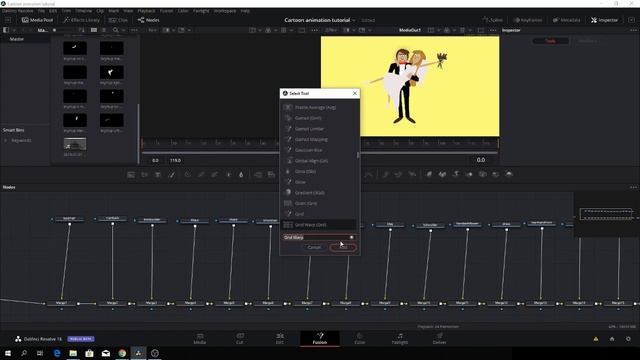Open the media pool options menu dots
The width and height of the screenshot is (640, 360).
point(134,30)
